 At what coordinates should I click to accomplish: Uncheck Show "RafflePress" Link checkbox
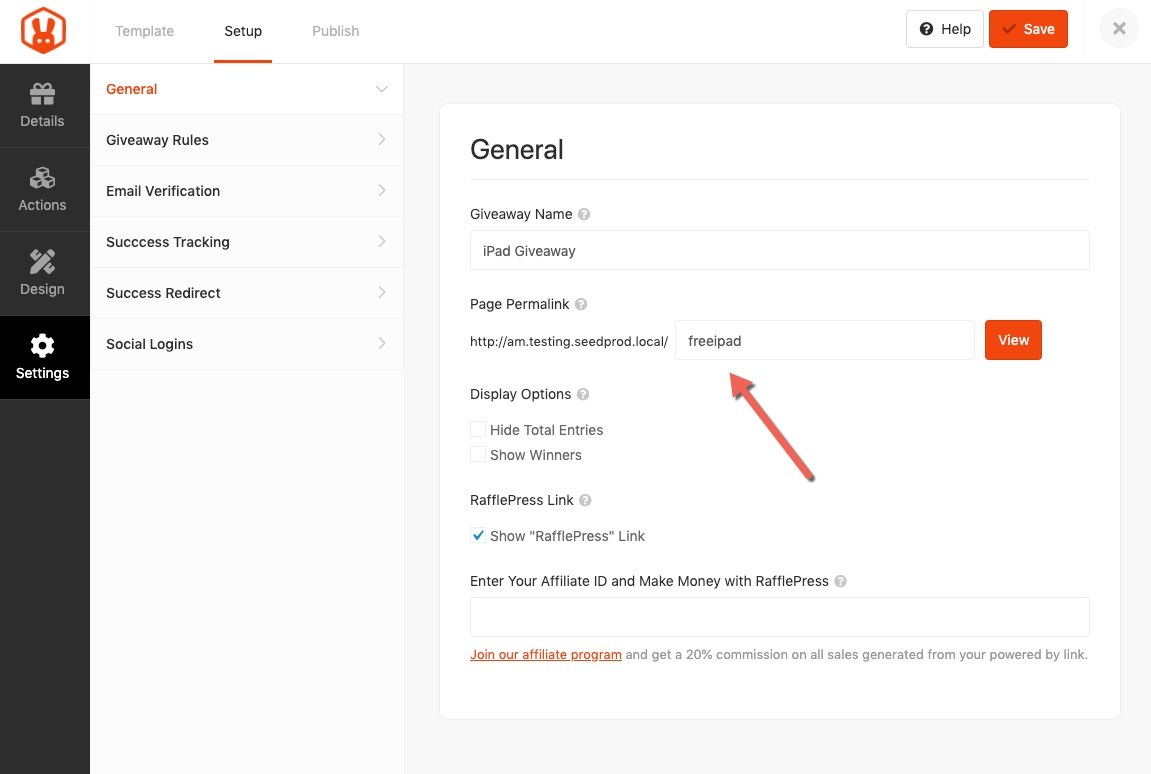[478, 535]
